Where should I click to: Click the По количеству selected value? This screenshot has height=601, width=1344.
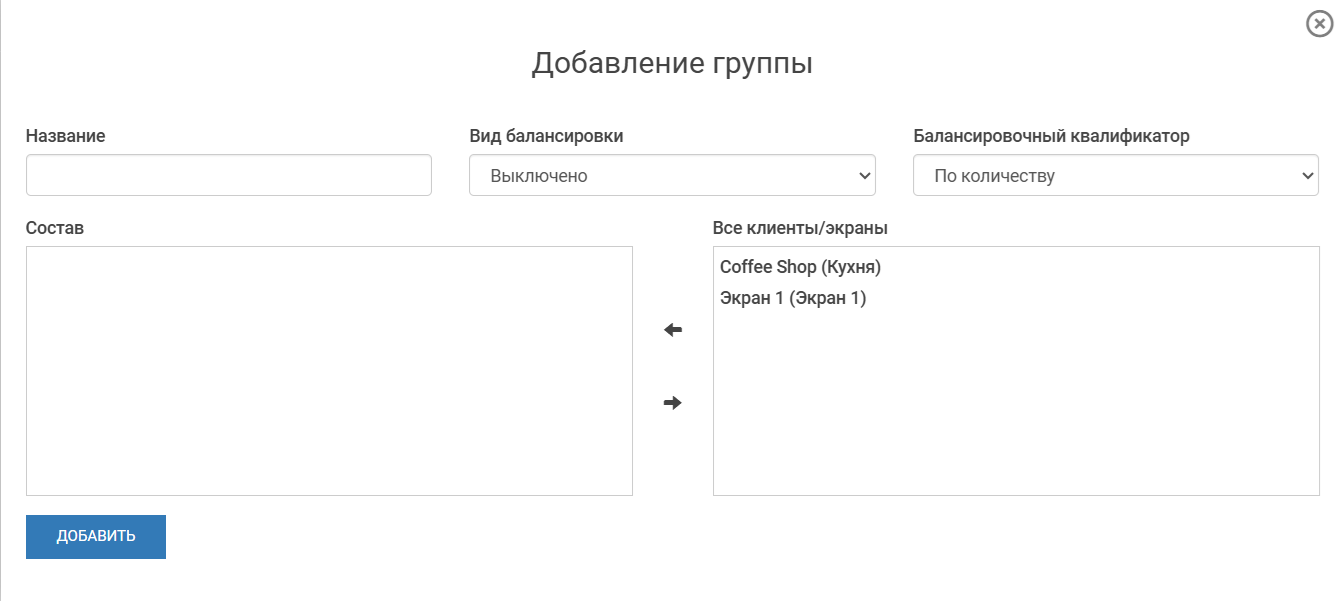click(994, 176)
